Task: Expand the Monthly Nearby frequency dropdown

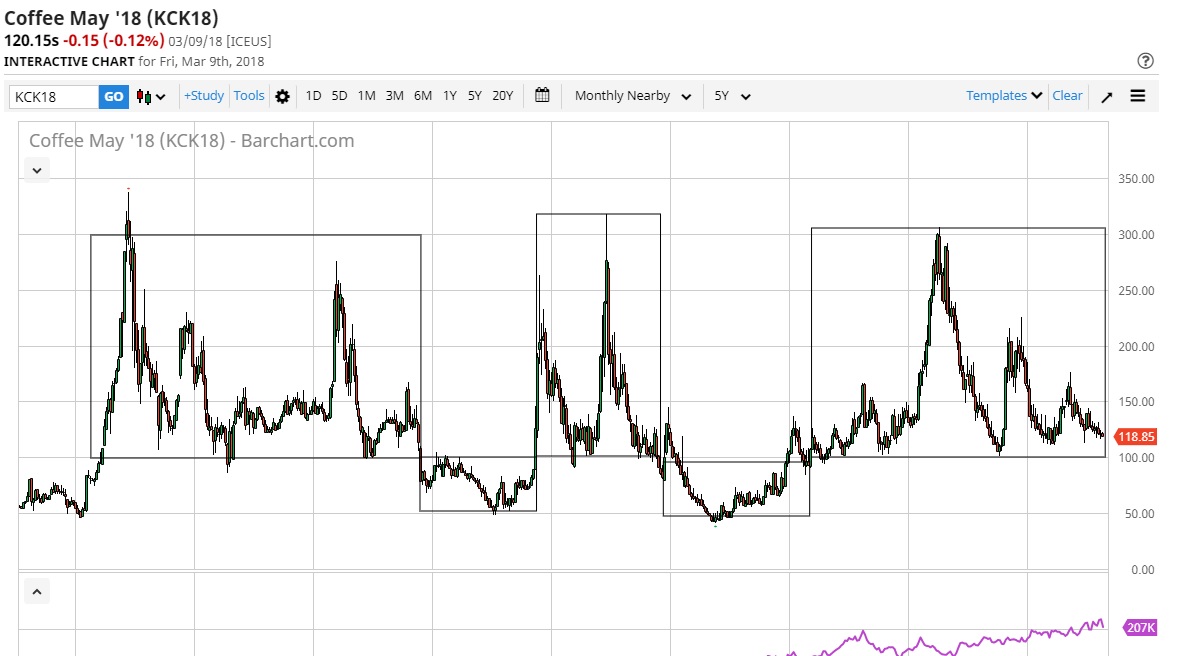Action: tap(633, 96)
